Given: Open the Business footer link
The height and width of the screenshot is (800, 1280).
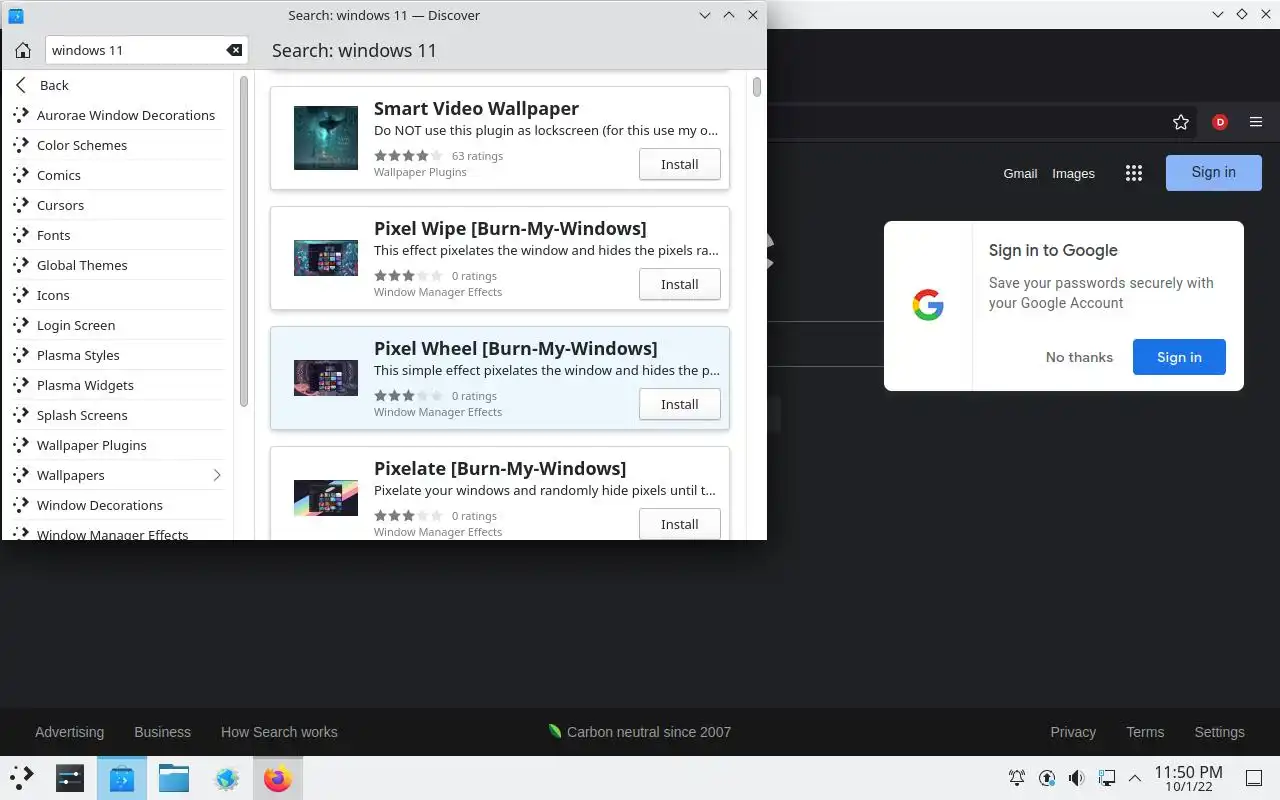Looking at the screenshot, I should pyautogui.click(x=162, y=732).
